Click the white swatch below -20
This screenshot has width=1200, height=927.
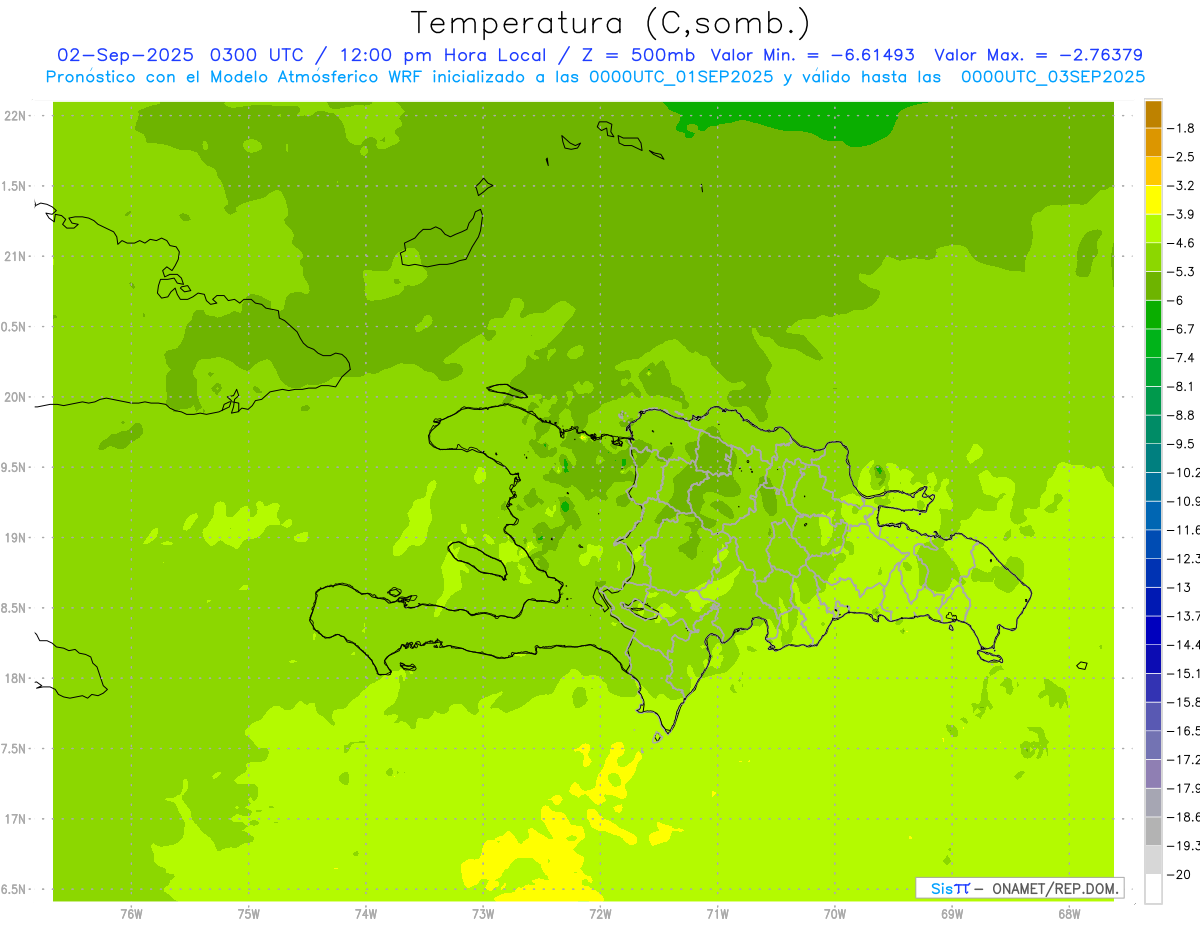(x=1153, y=888)
